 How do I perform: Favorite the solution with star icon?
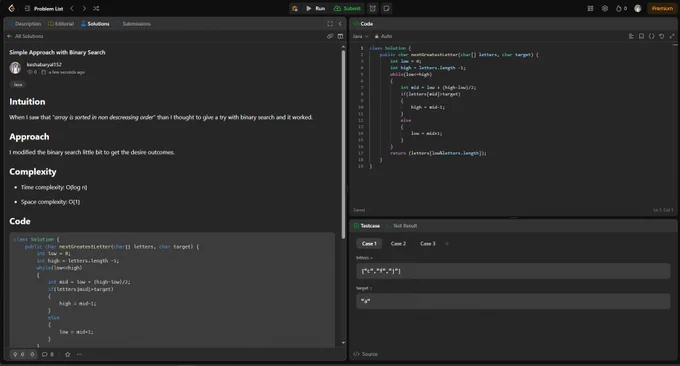pyautogui.click(x=68, y=354)
